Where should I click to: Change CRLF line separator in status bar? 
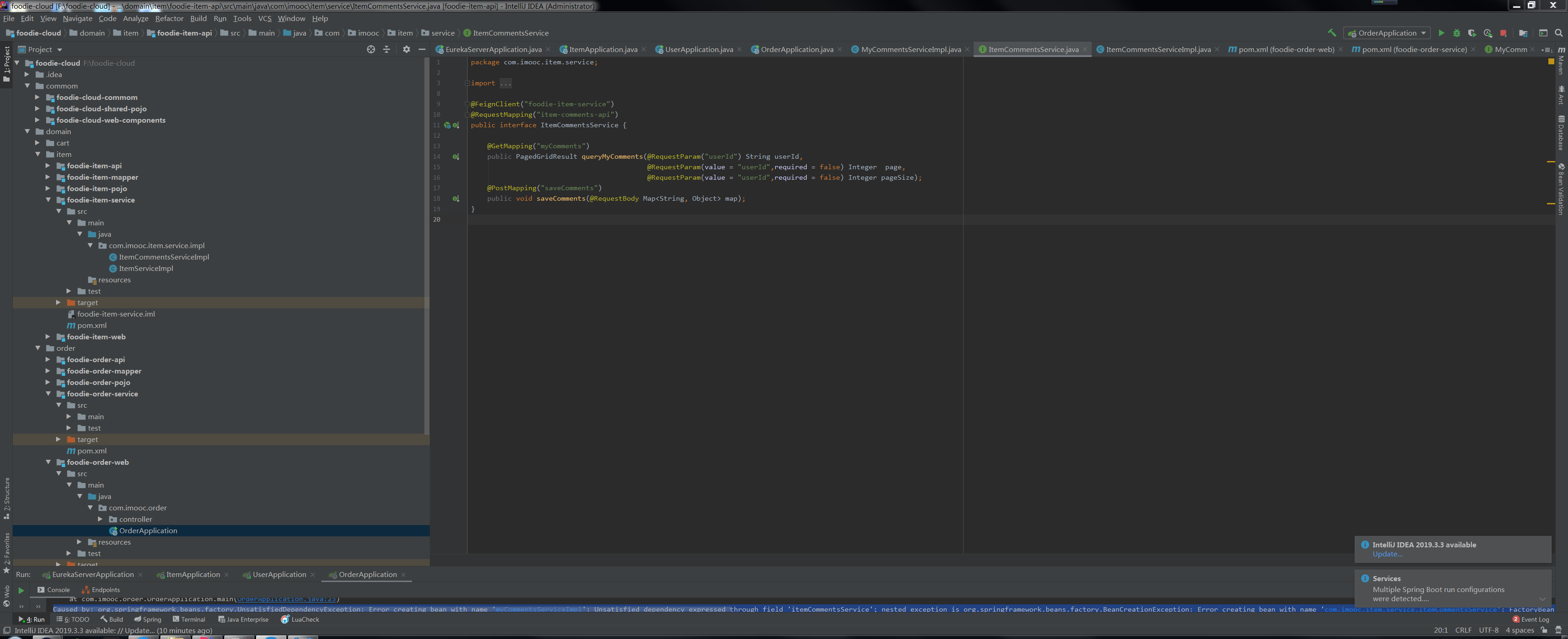[1463, 630]
